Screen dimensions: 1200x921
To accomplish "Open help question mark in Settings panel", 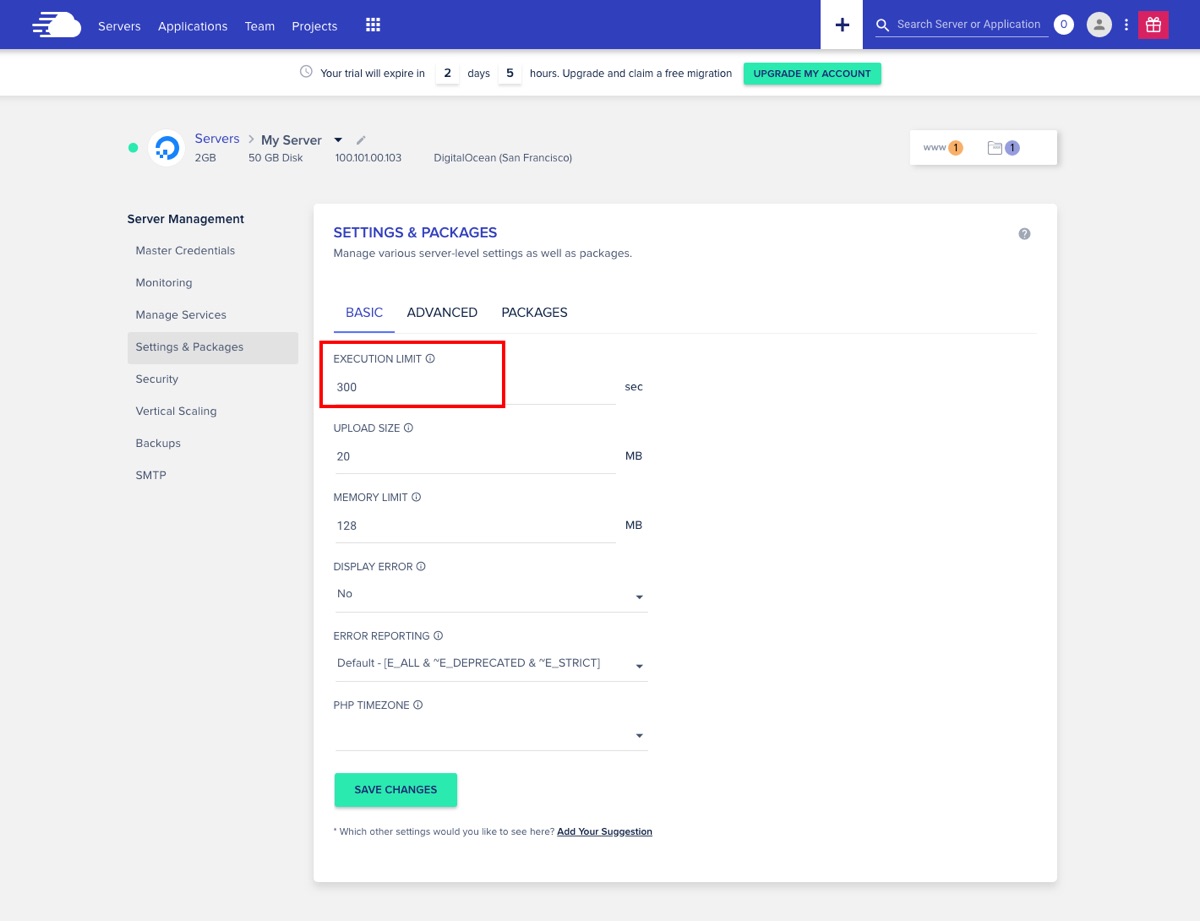I will (x=1024, y=234).
